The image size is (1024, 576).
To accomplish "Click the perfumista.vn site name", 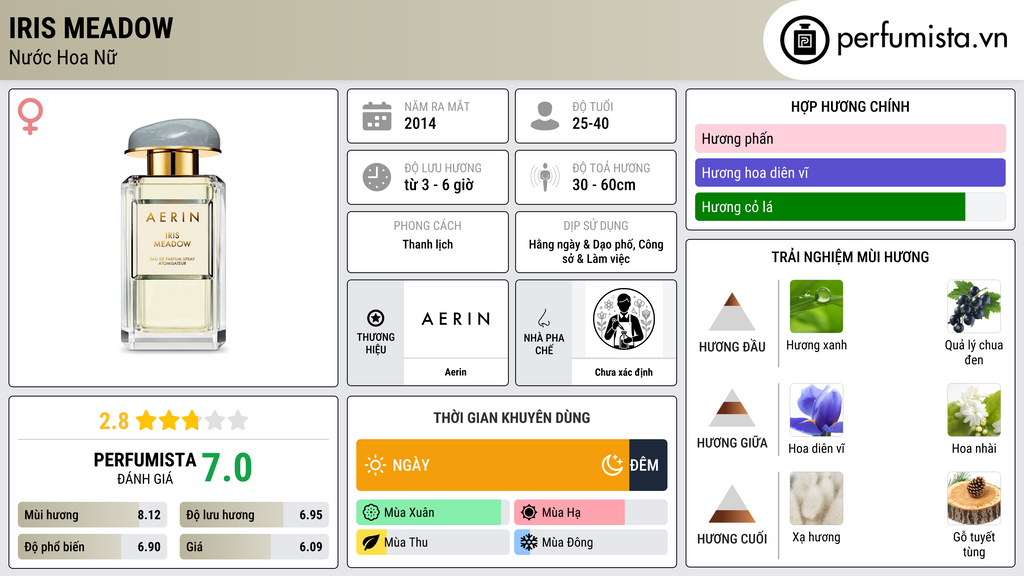I will 922,38.
